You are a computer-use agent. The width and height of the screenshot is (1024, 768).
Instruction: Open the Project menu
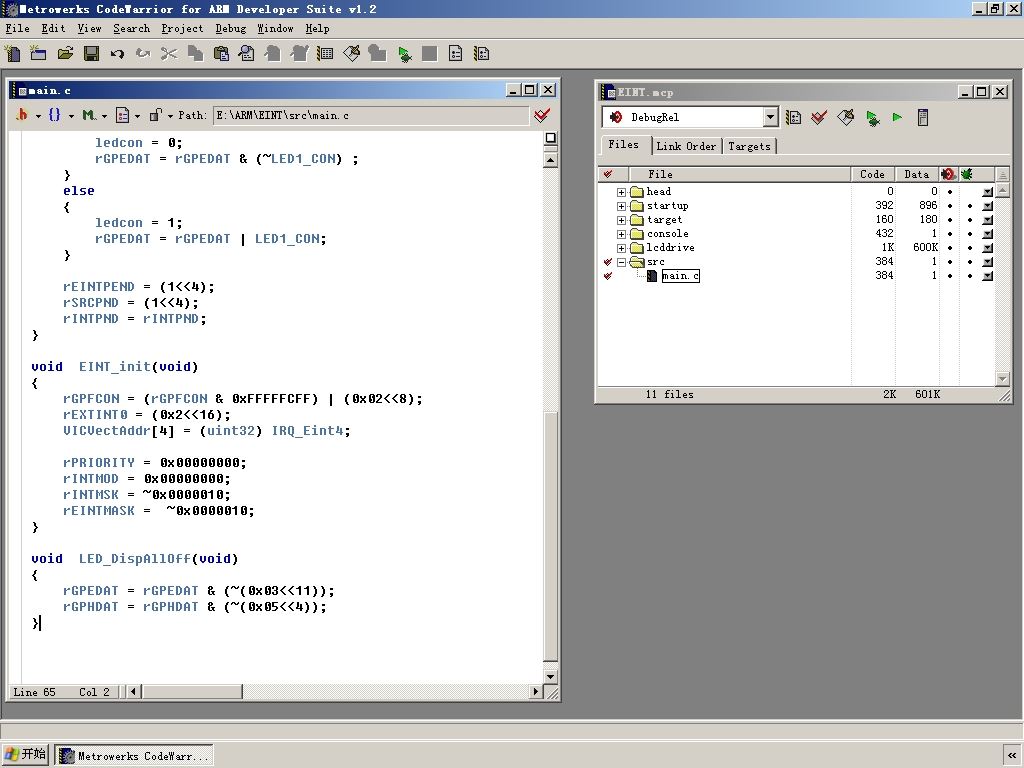click(182, 29)
